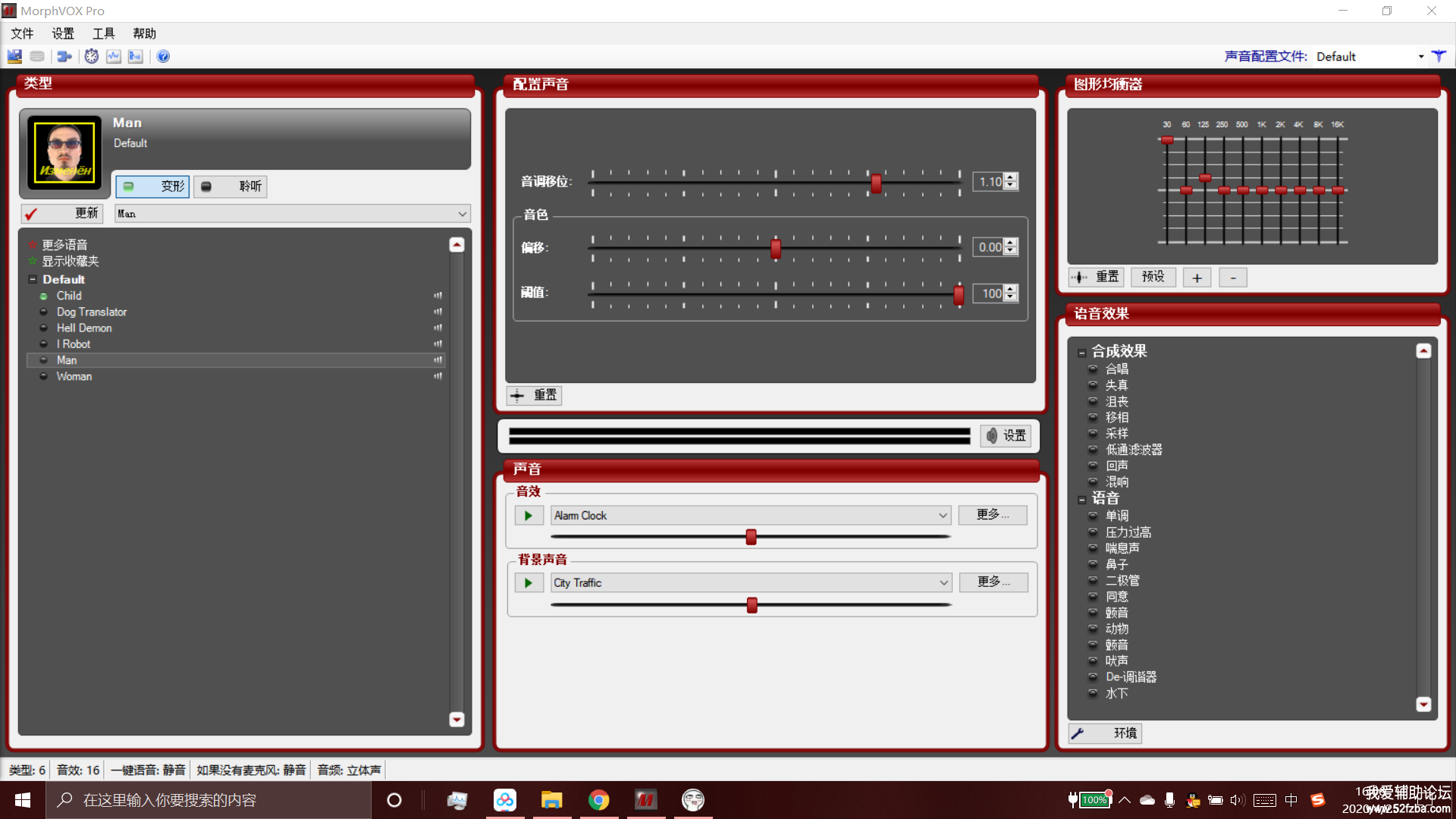Select the Hell Demon voice
Viewport: 1456px width, 819px height.
[x=84, y=328]
